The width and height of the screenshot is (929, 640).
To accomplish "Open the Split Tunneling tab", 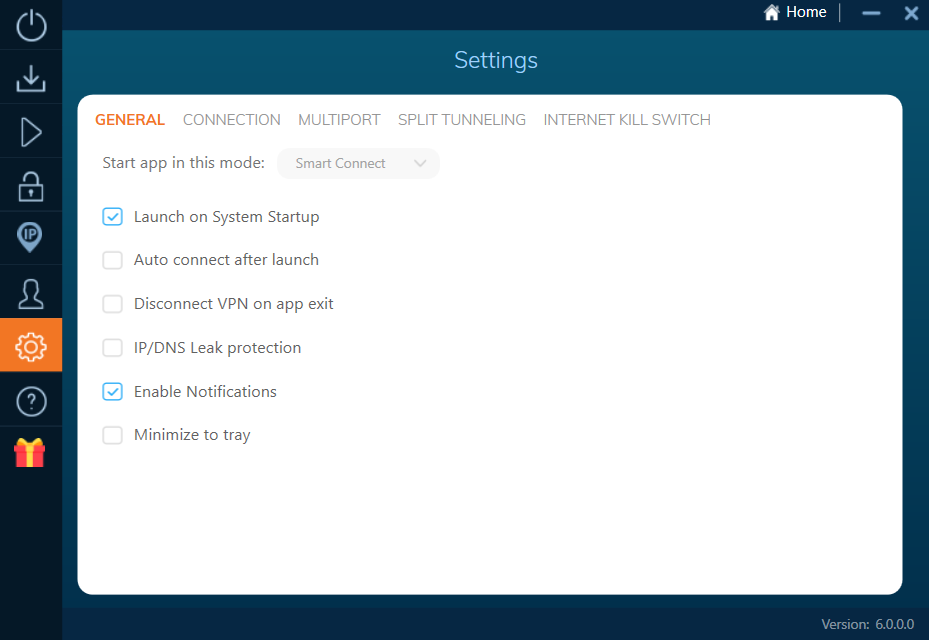I will [x=461, y=120].
